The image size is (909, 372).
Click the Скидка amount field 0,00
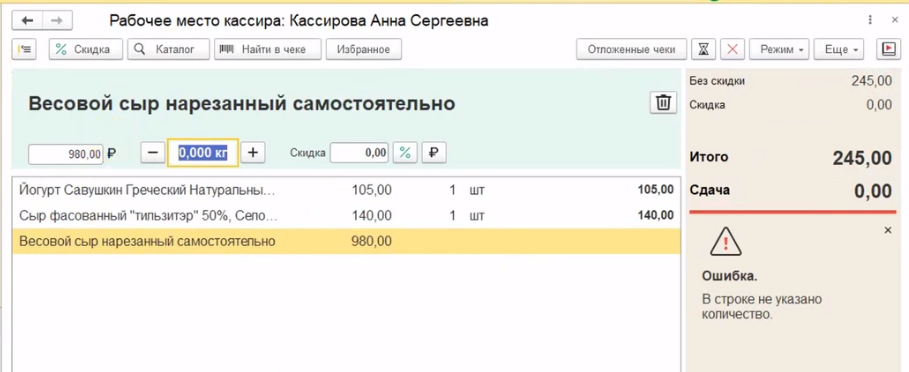click(x=359, y=153)
